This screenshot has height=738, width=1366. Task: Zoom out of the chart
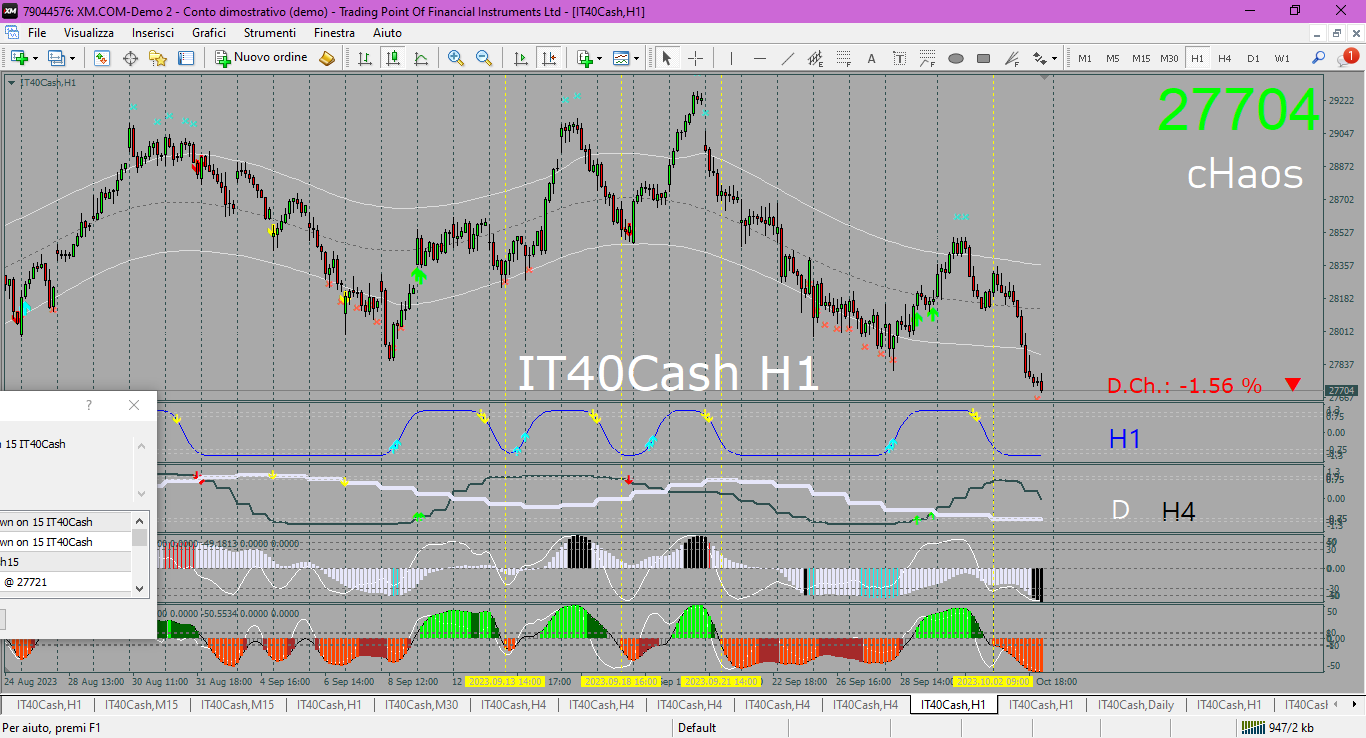coord(484,58)
